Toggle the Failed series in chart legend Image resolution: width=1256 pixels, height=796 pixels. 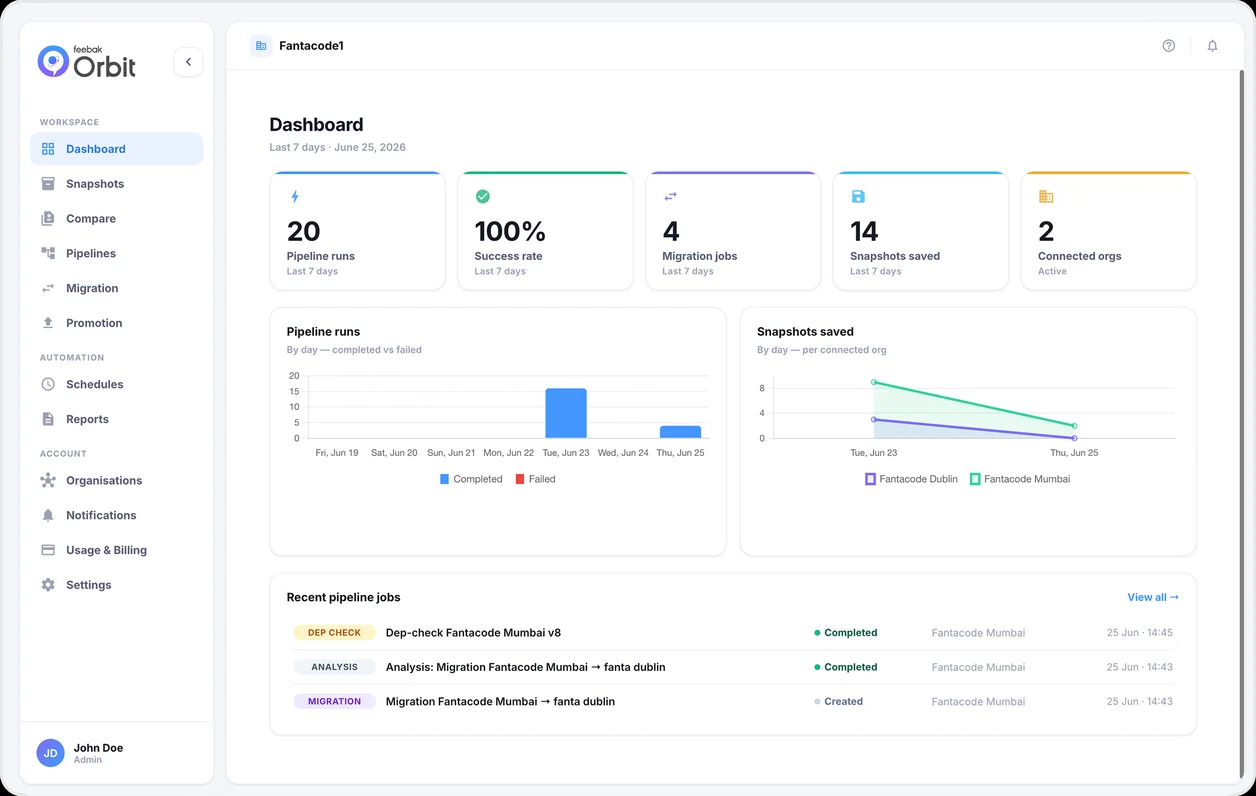(535, 479)
